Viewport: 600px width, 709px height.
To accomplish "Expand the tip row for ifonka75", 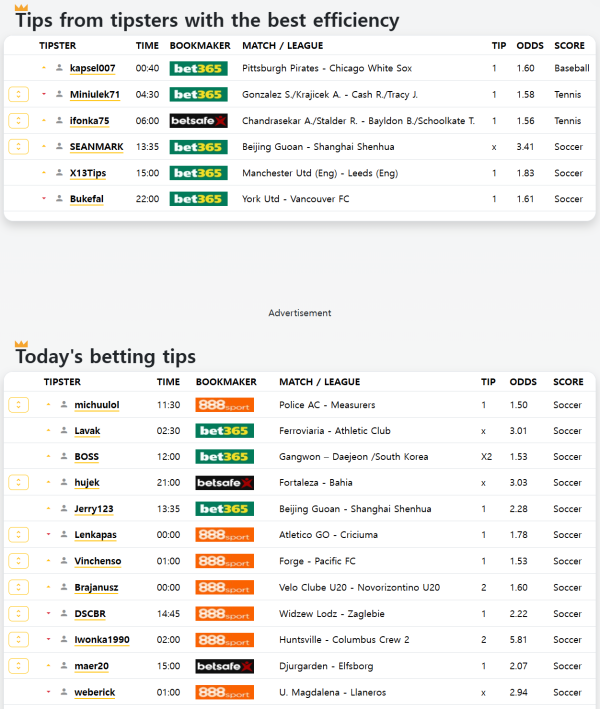I will 18,121.
